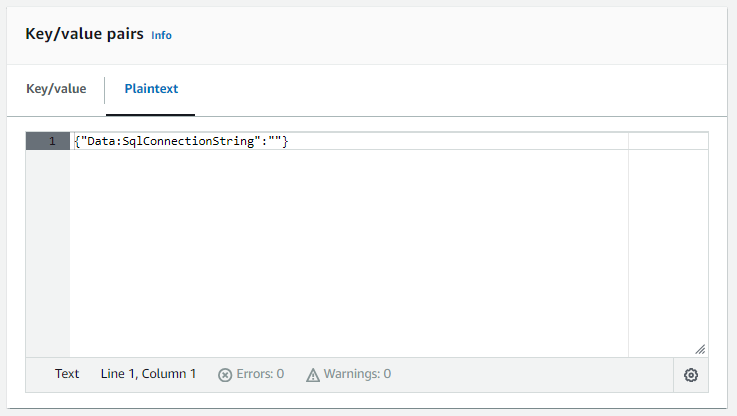Click the Text language mode label
The height and width of the screenshot is (416, 737).
[x=67, y=374]
